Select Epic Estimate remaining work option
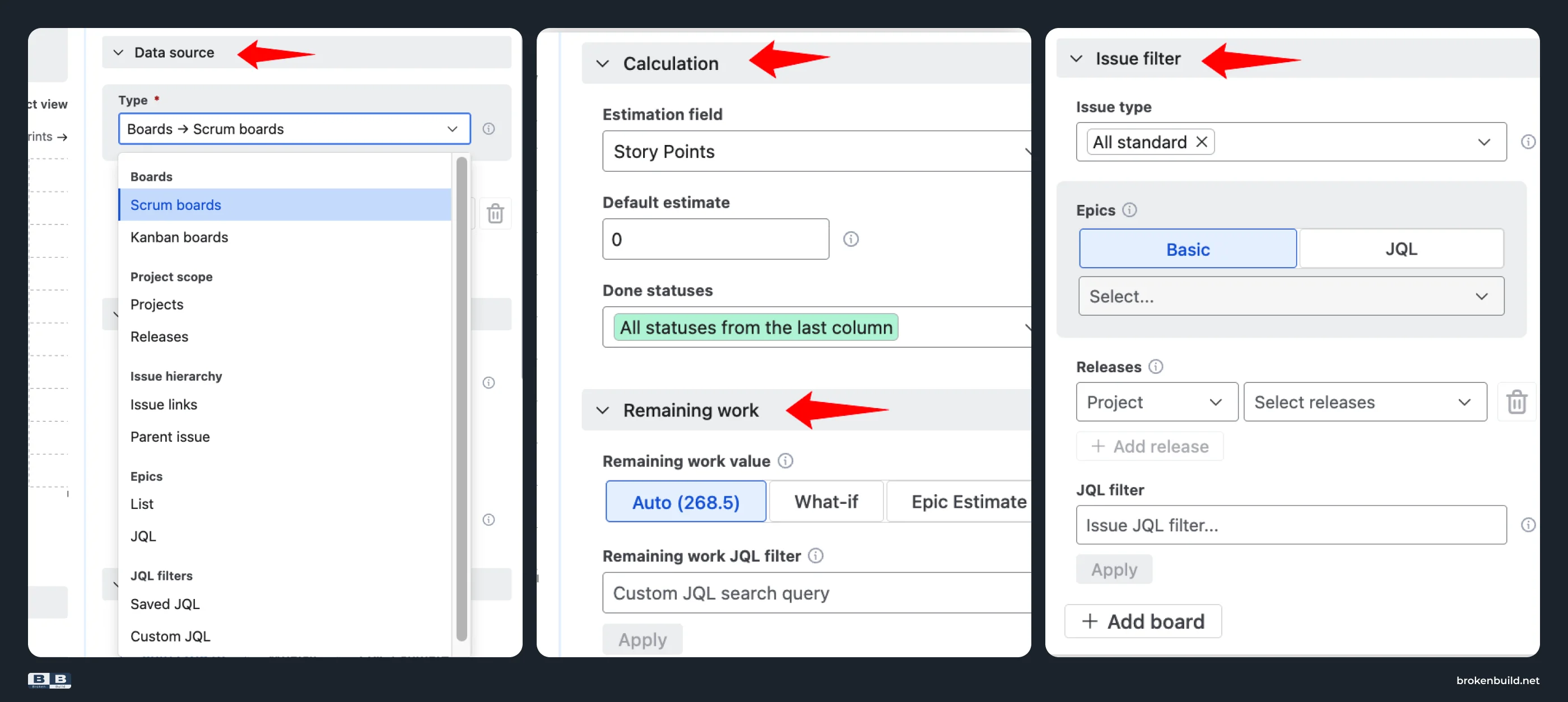Image resolution: width=1568 pixels, height=702 pixels. 959,502
